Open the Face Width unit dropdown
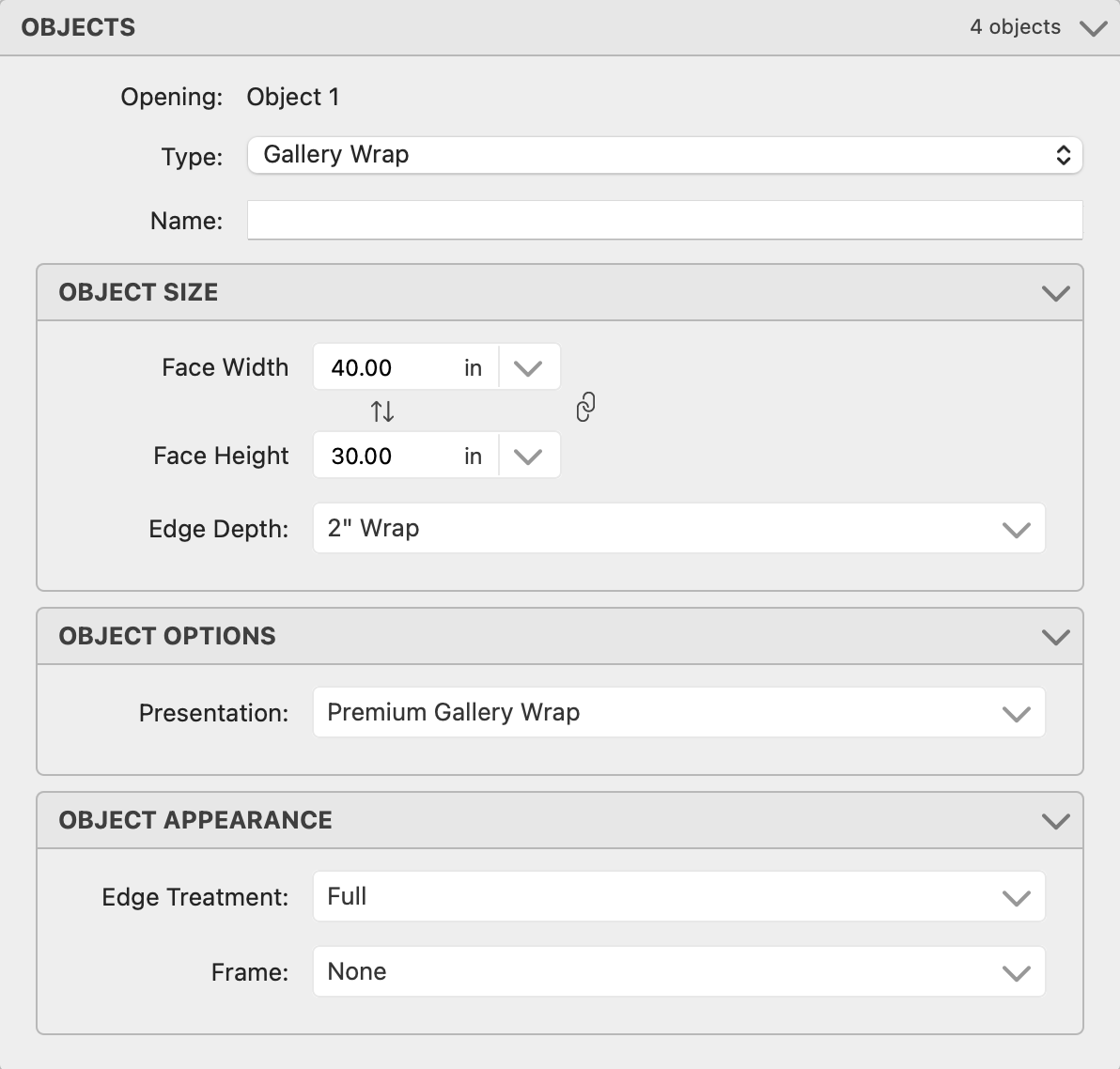The image size is (1120, 1069). pyautogui.click(x=528, y=367)
